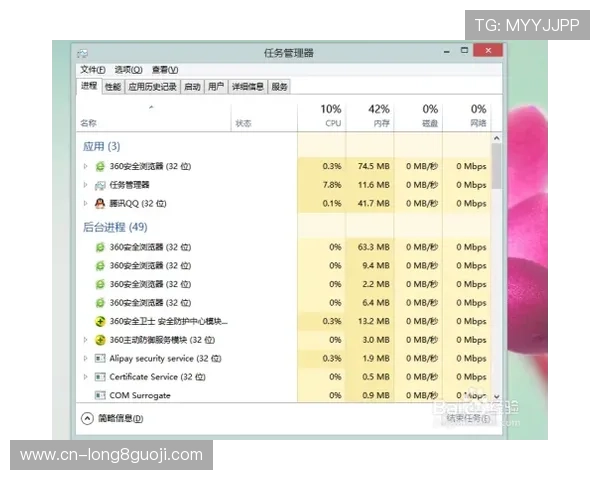Click the 360主动防御服务模块 icon
The width and height of the screenshot is (600, 480).
coord(100,340)
